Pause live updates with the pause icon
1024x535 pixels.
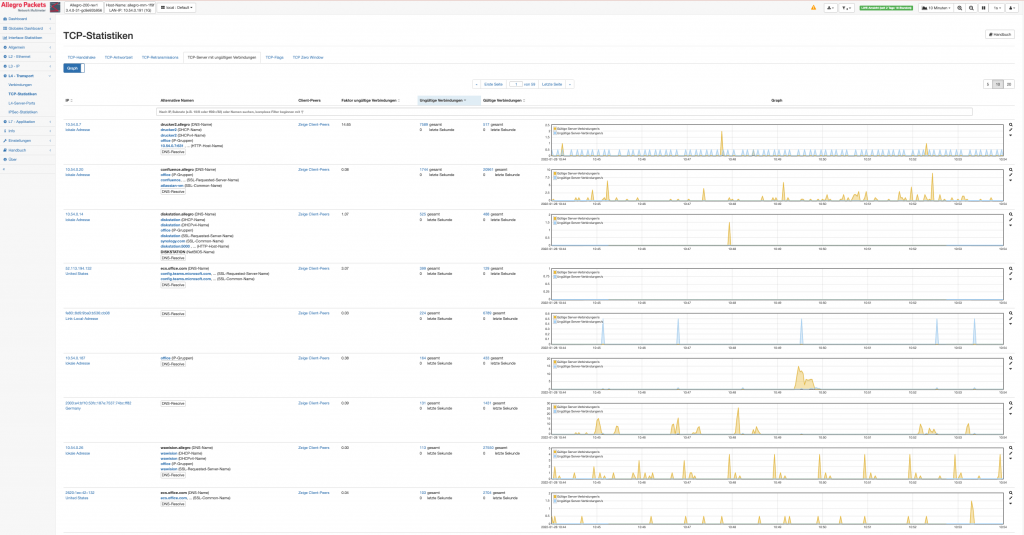[984, 8]
